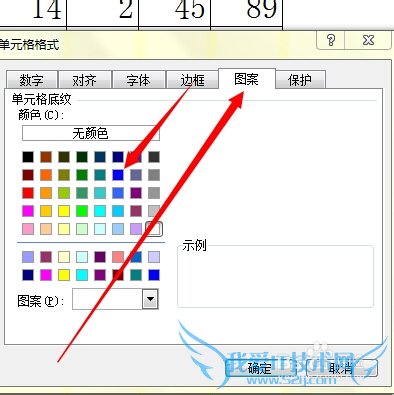Image resolution: width=394 pixels, height=395 pixels.
Task: Choose the dark green swatch in the top row
Action: pos(82,157)
